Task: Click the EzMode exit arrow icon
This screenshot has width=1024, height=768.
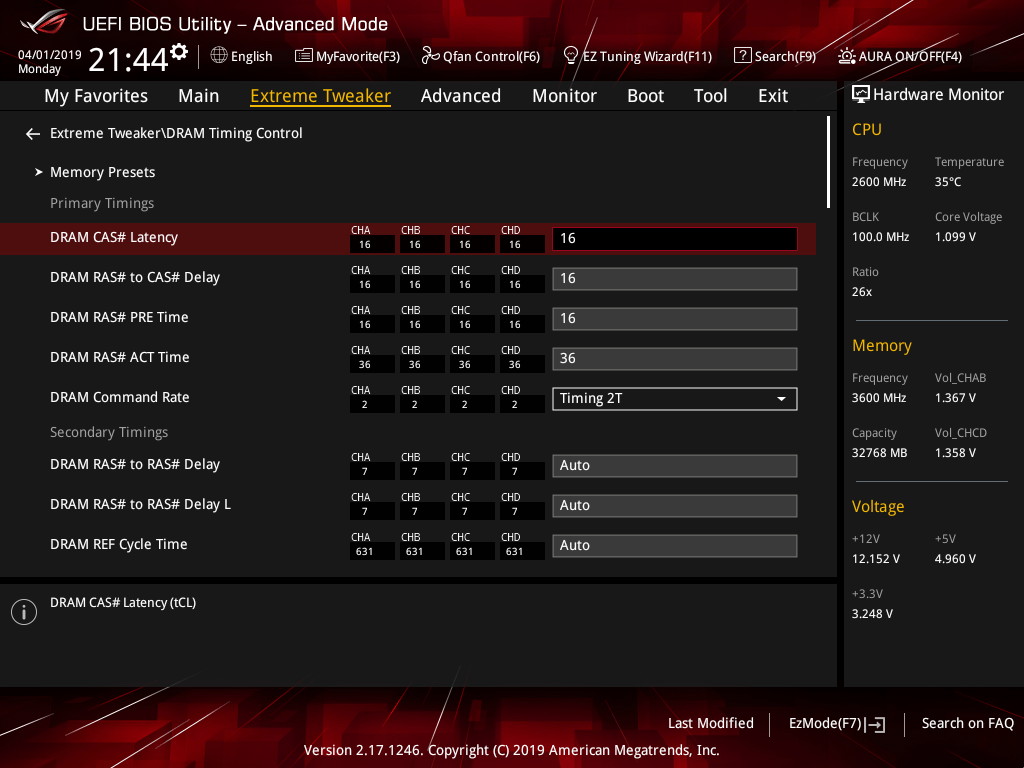Action: [876, 724]
